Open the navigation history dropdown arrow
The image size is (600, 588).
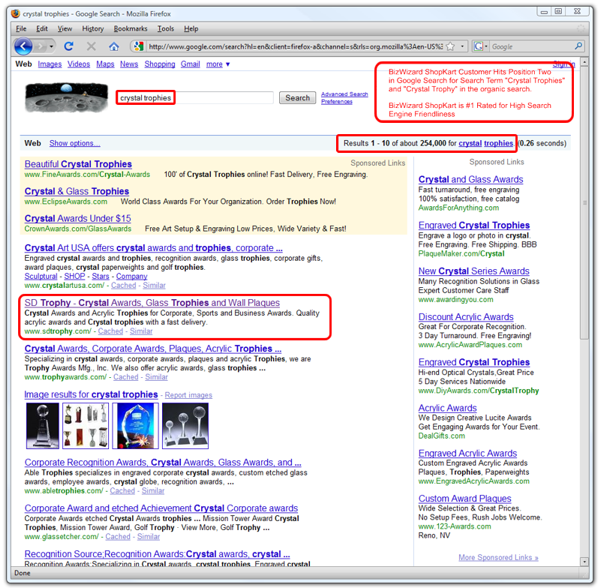[x=52, y=47]
